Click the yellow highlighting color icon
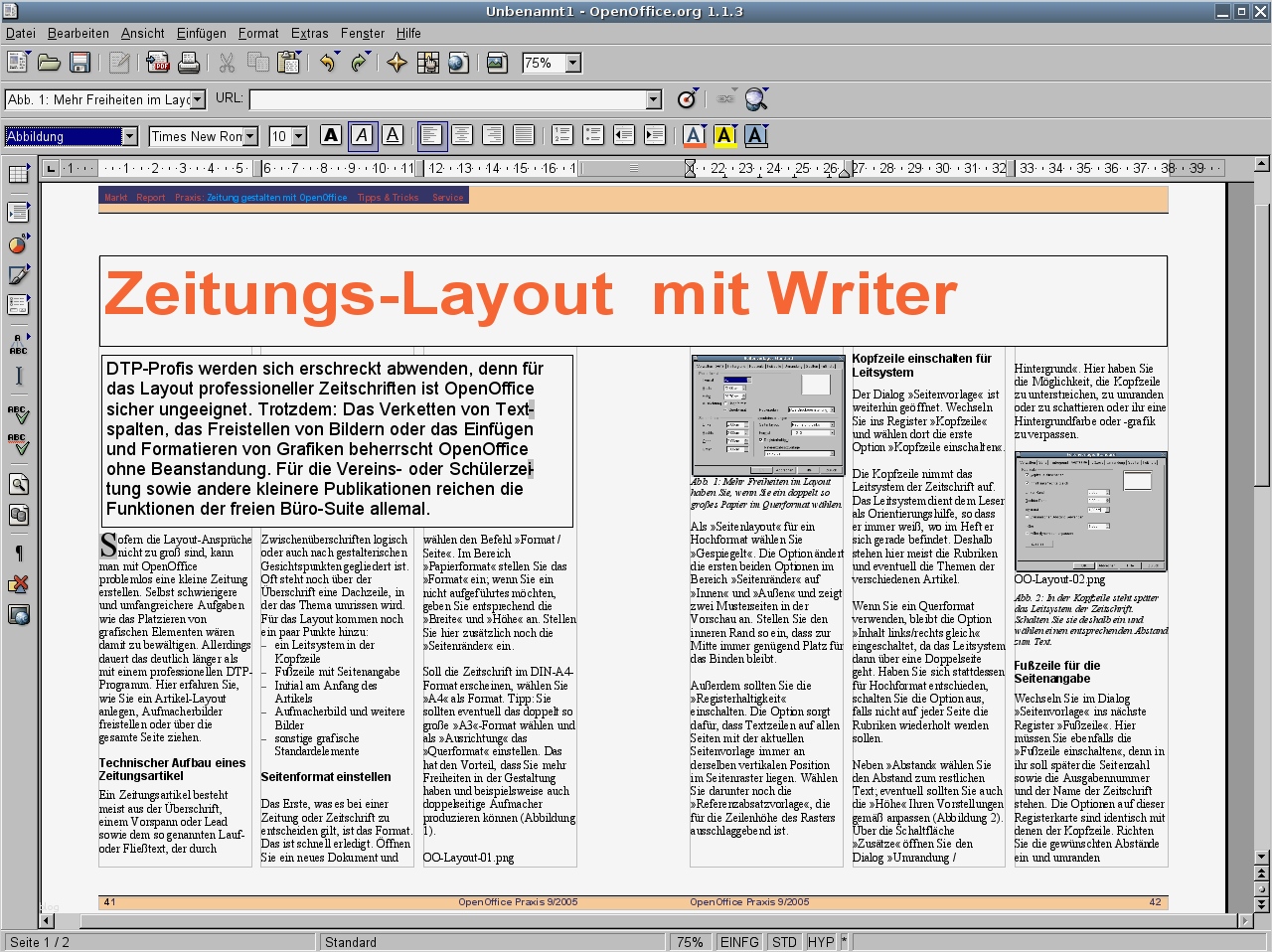Viewport: 1272px width, 952px height. (725, 135)
